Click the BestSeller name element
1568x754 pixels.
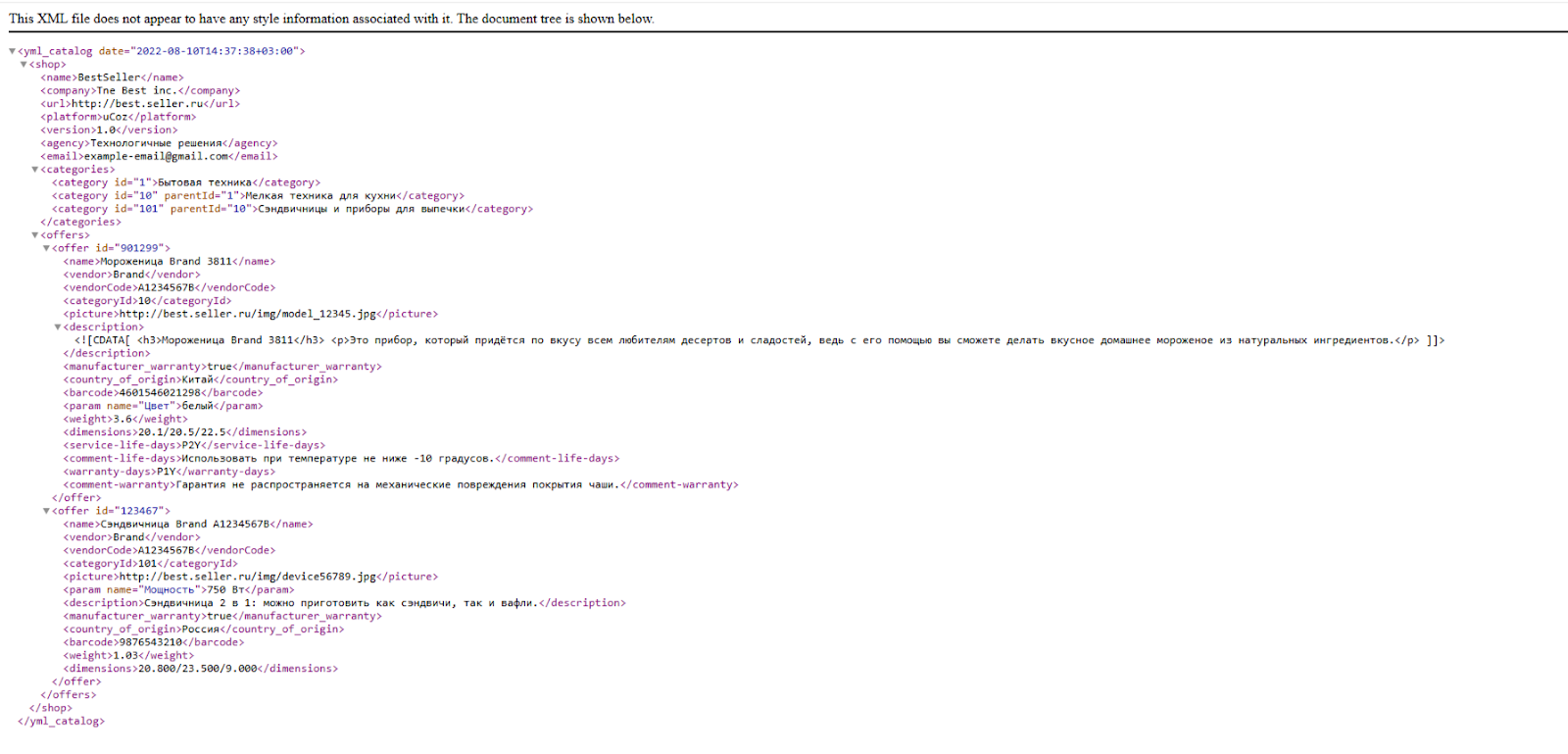pos(109,77)
